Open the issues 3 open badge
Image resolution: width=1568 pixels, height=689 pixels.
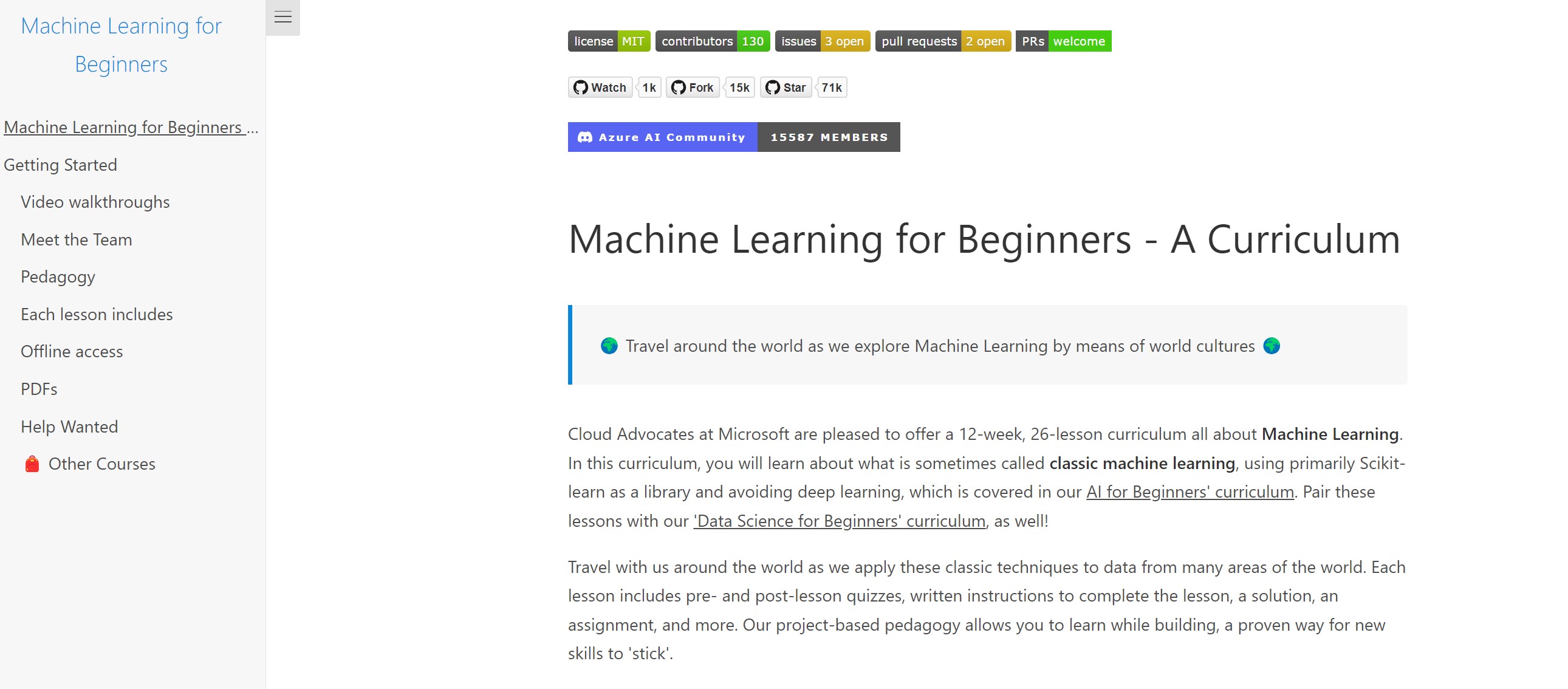pyautogui.click(x=823, y=41)
